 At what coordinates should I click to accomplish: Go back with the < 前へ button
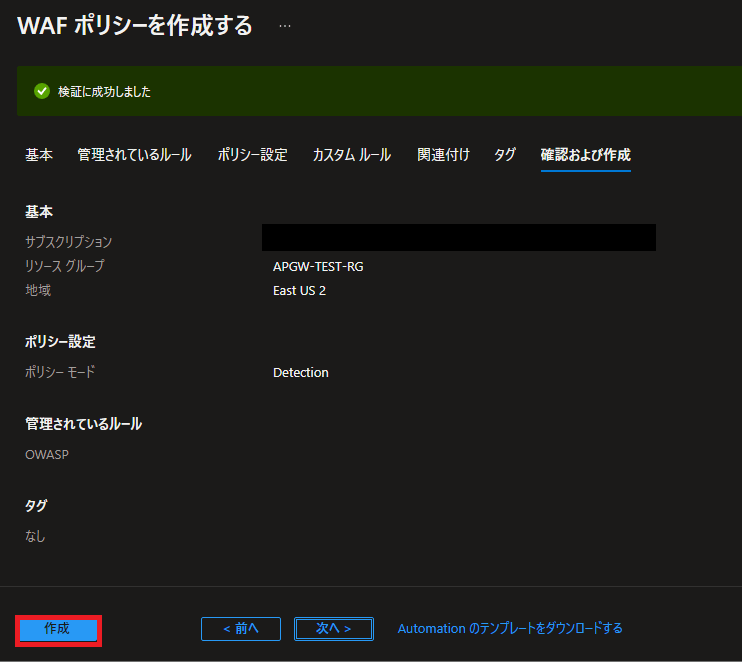tap(241, 629)
